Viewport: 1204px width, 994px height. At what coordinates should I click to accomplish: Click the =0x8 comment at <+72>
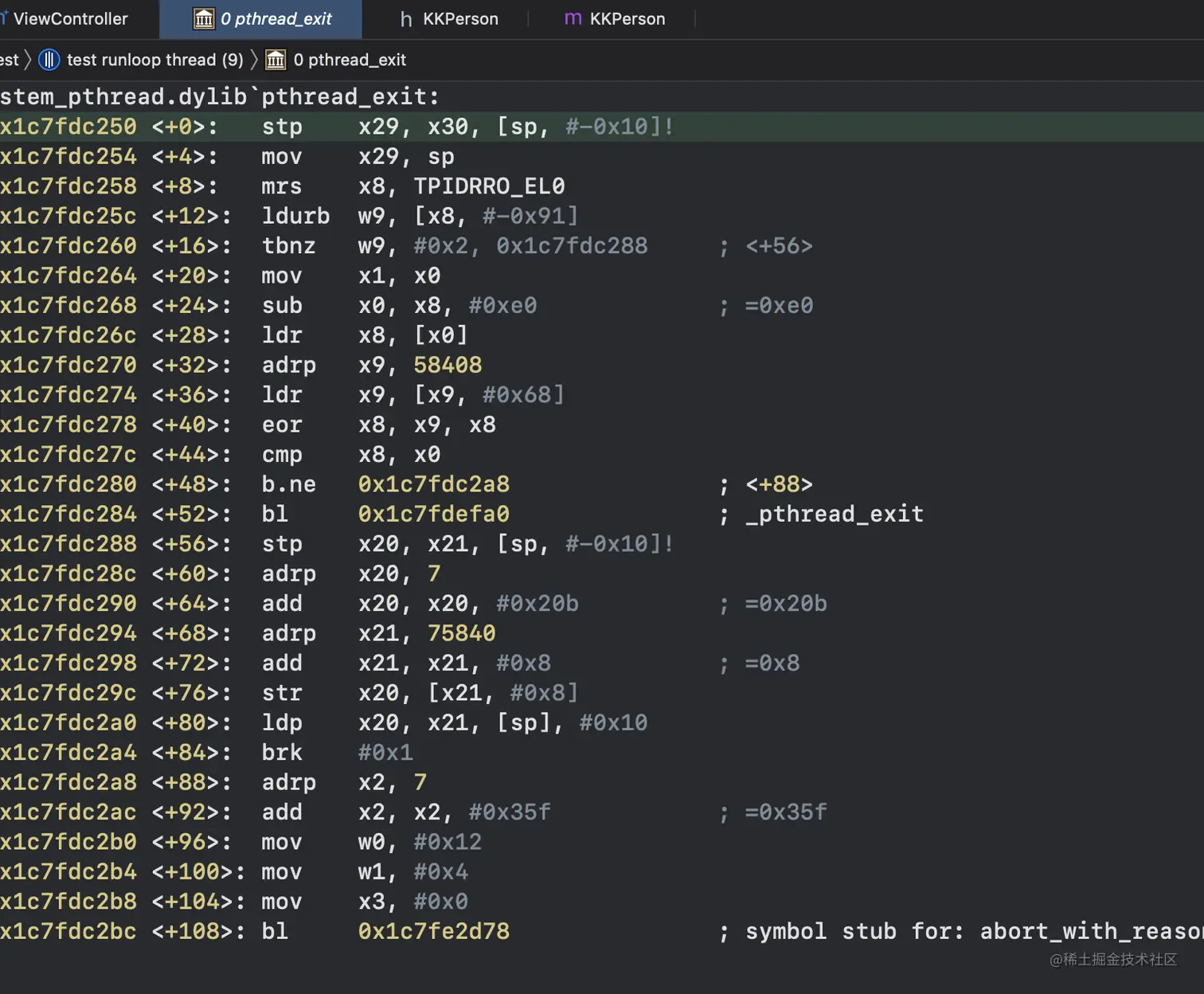point(772,663)
